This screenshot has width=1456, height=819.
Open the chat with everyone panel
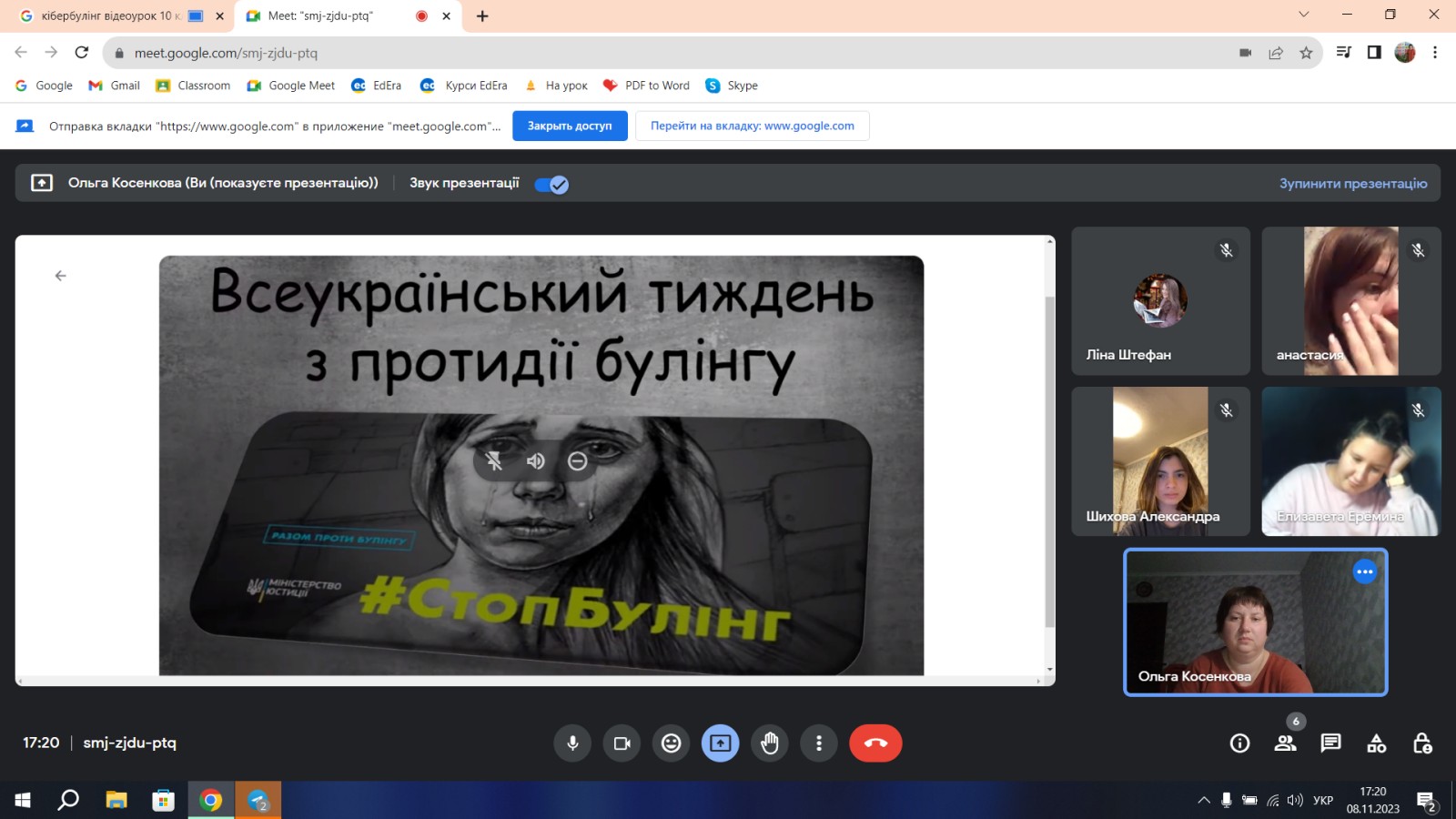[1330, 743]
